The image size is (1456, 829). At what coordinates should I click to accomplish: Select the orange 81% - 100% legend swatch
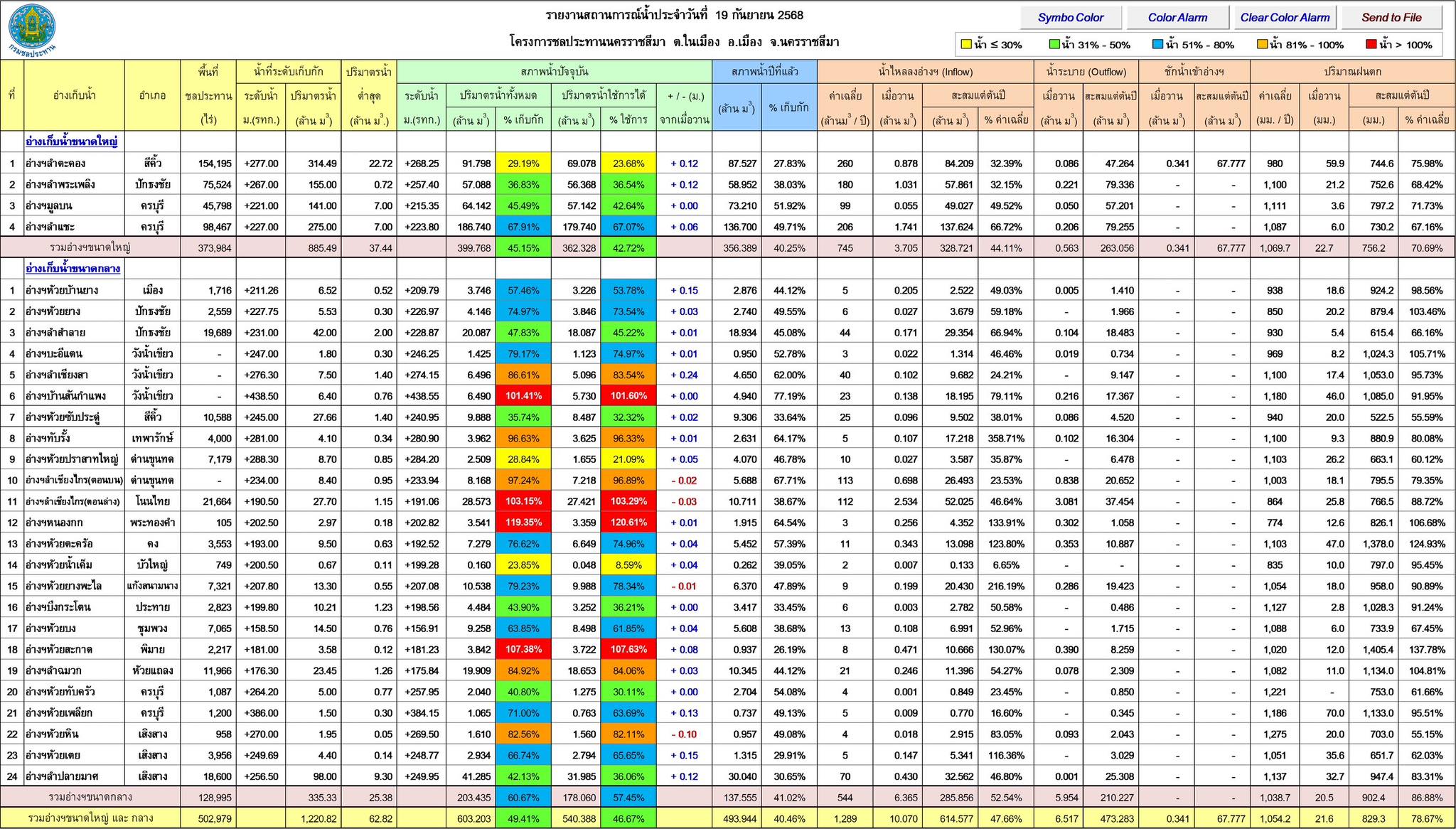coord(1262,45)
